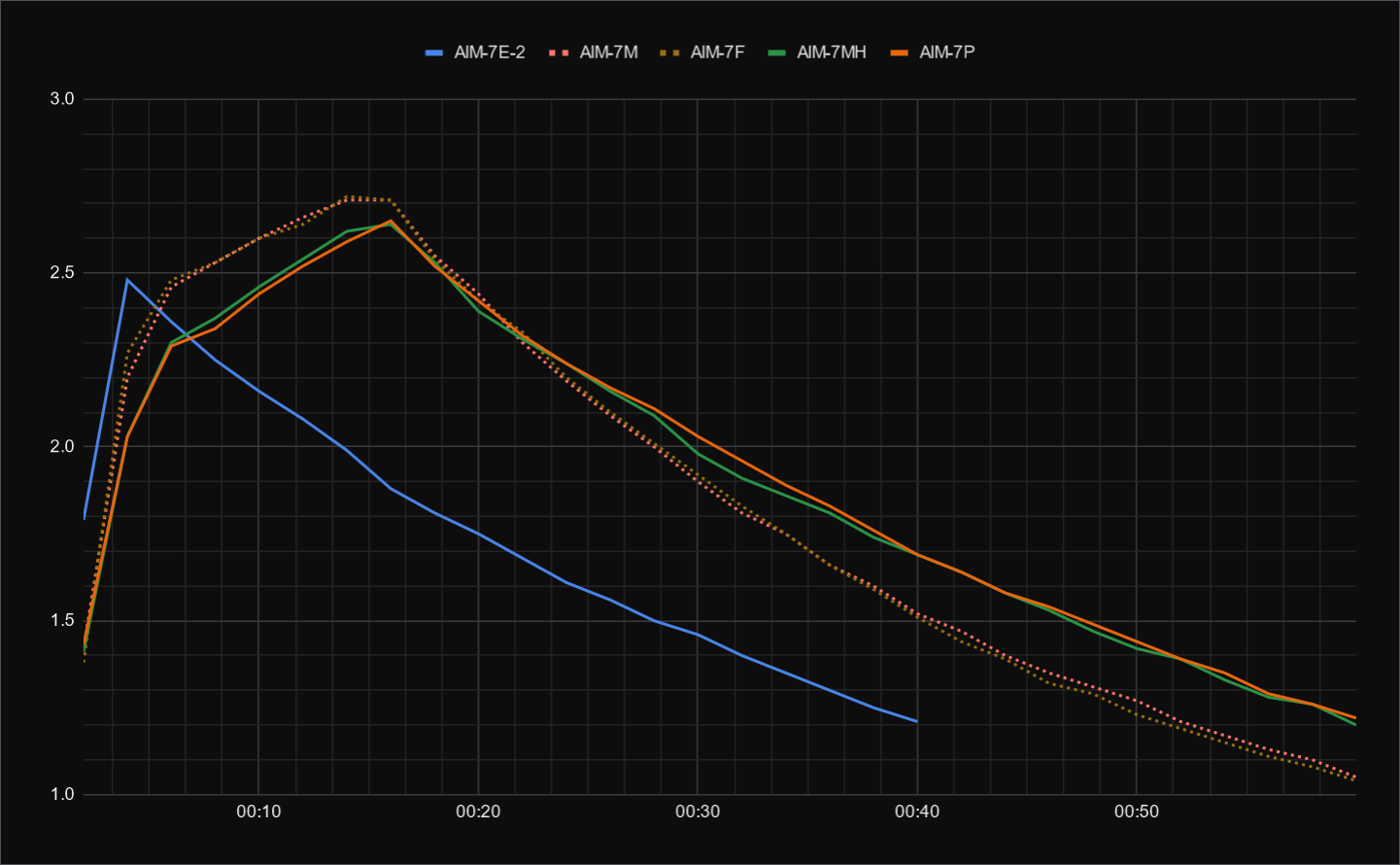
Task: Click the orange AIM-7P line peak
Action: 391,221
